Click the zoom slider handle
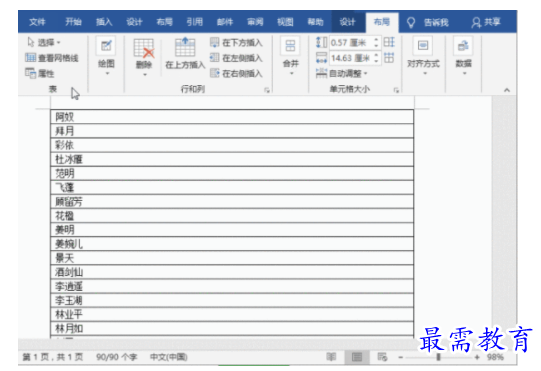This screenshot has width=541, height=371. pyautogui.click(x=438, y=357)
